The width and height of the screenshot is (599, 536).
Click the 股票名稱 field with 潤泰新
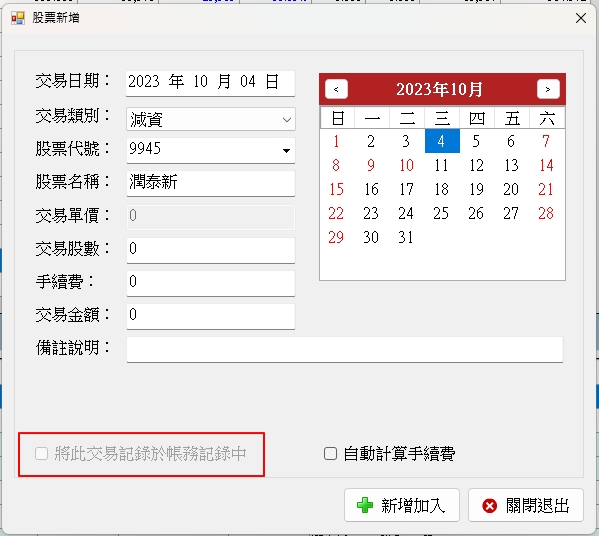tap(210, 183)
